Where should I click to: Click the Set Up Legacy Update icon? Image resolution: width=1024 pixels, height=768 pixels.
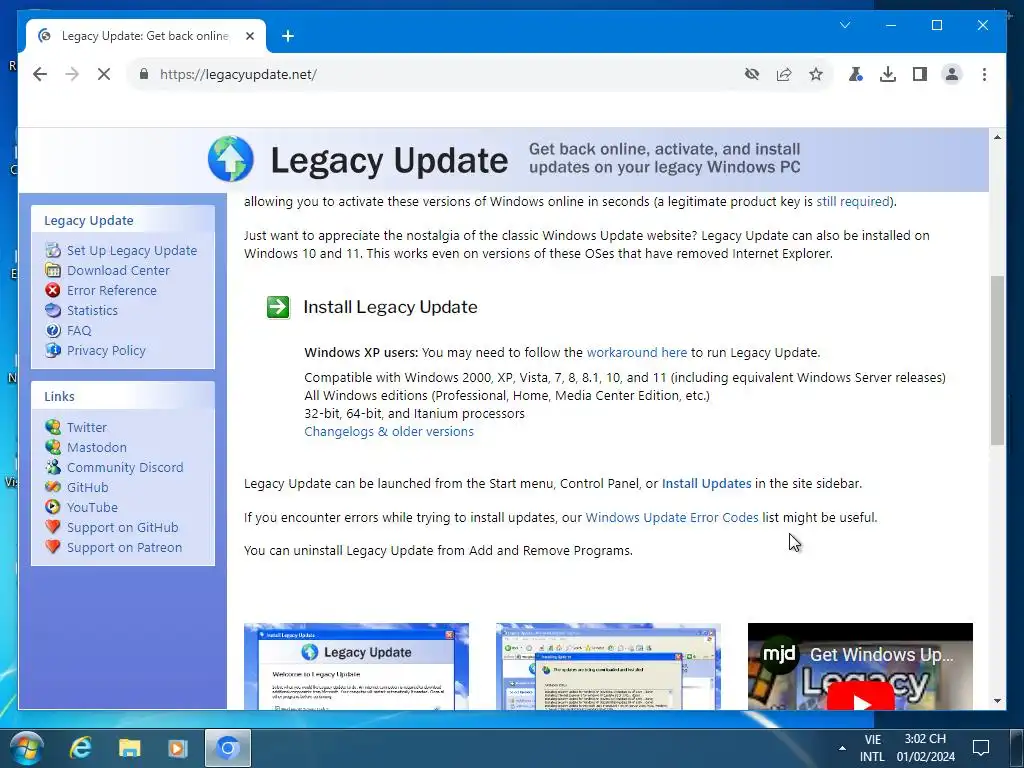pos(53,250)
